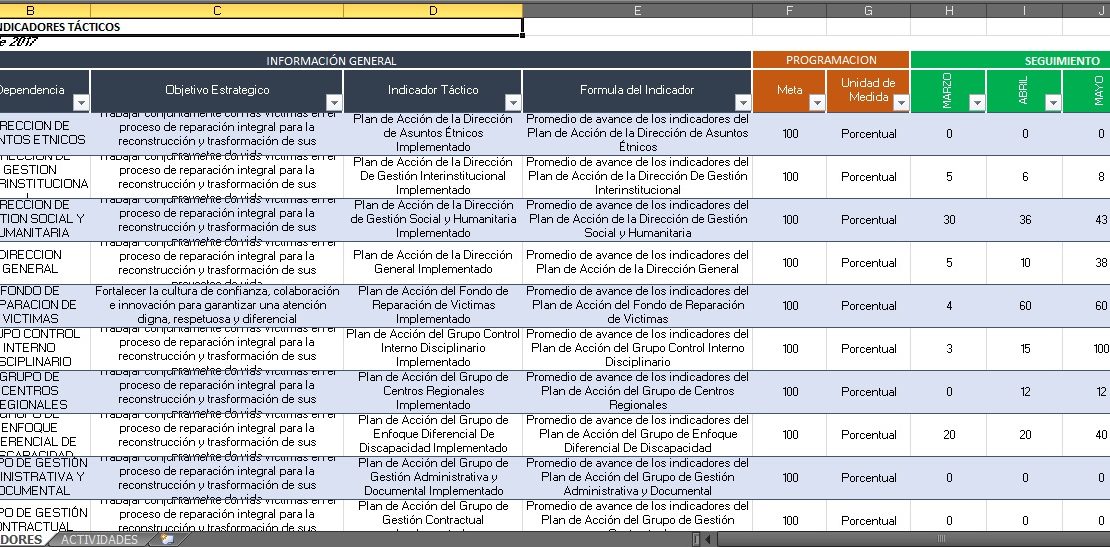Screen dimensions: 1110x547
Task: Select MARZO value 20 in Enfoque Diferencial row
Action: [949, 434]
